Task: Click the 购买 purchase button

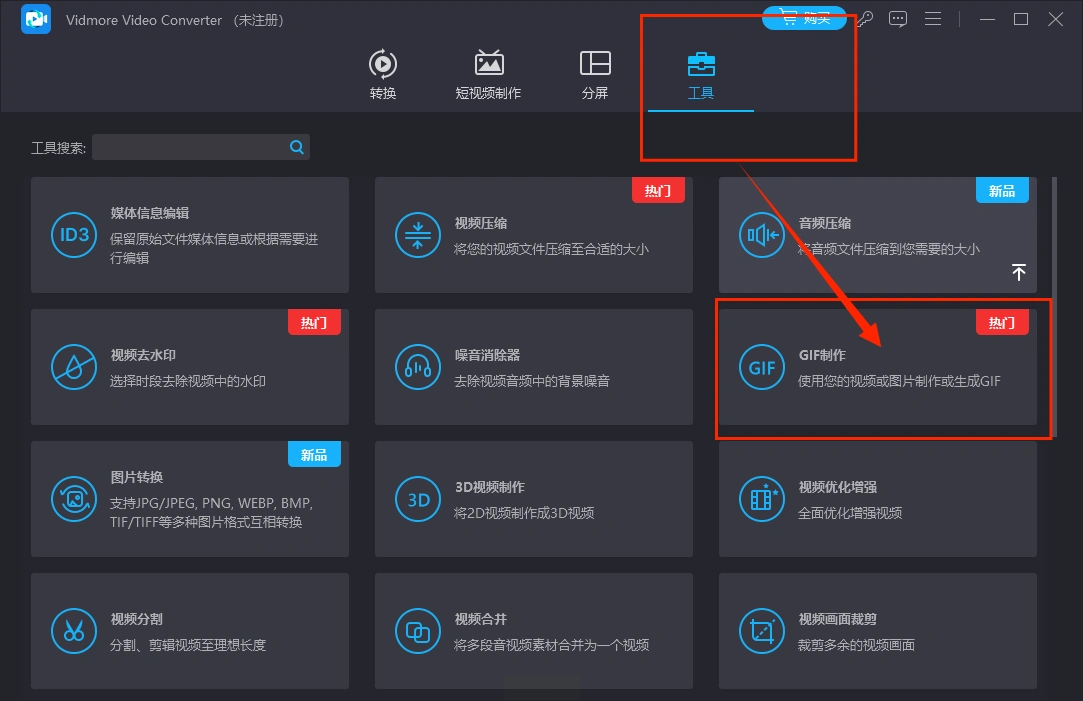Action: pos(805,19)
